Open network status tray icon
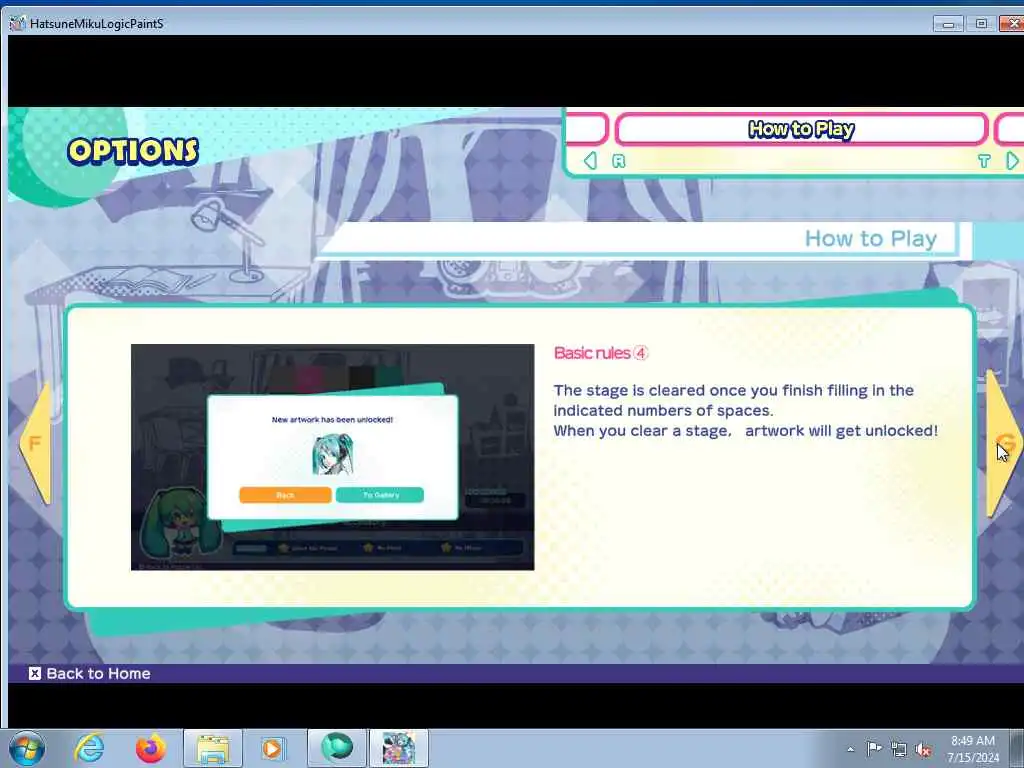 coord(899,749)
